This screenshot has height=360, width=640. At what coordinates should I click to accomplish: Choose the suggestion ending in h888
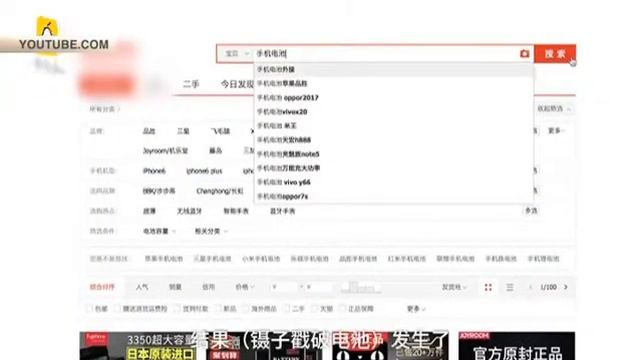pyautogui.click(x=284, y=140)
